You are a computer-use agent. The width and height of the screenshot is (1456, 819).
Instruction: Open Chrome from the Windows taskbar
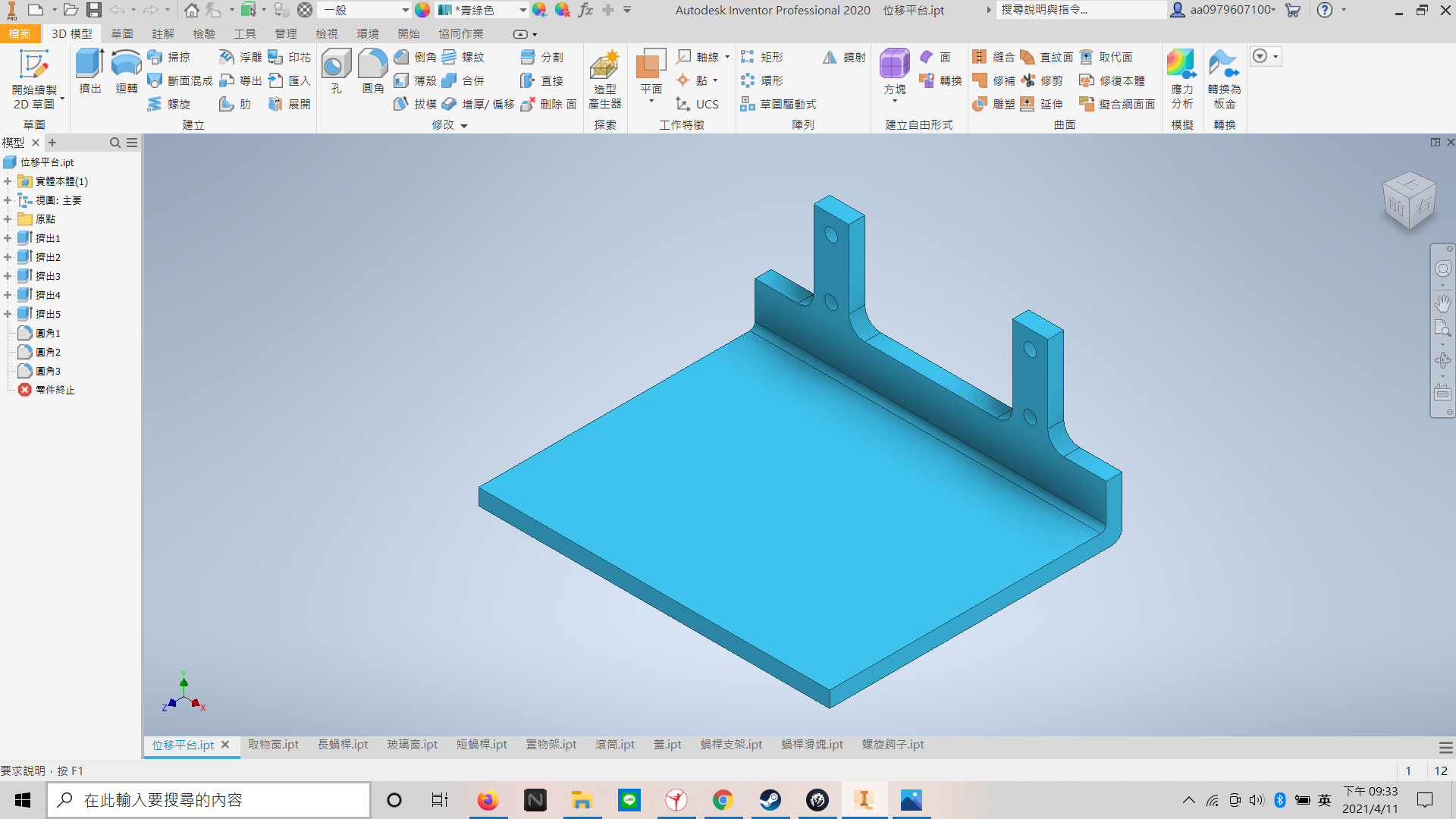(723, 800)
